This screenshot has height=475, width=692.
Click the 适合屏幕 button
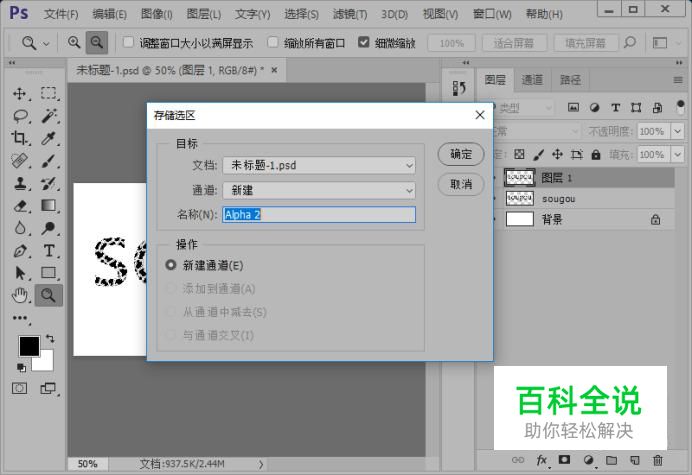point(514,43)
